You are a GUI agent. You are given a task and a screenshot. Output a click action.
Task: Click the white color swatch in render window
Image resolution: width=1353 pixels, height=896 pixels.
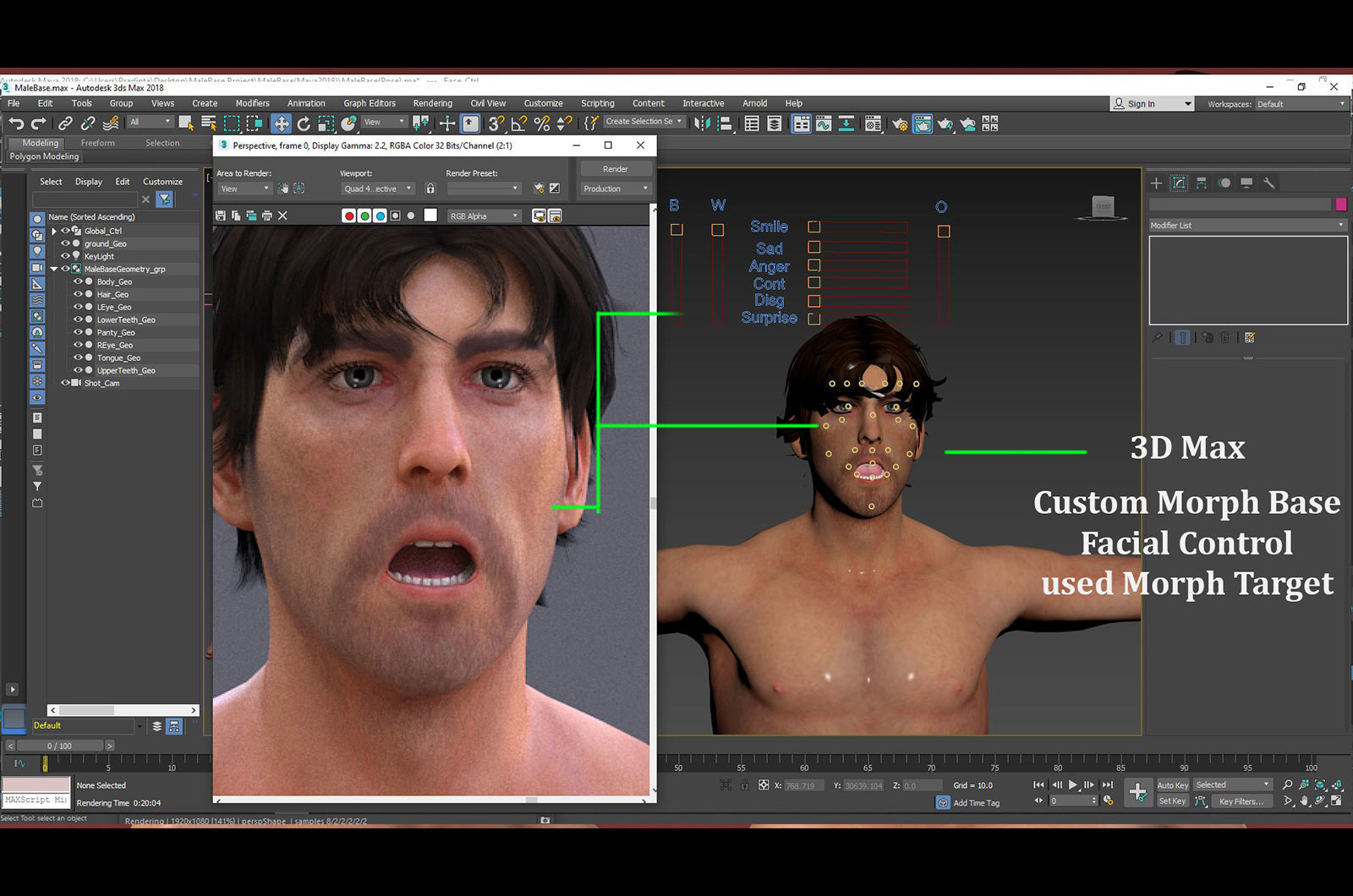430,216
